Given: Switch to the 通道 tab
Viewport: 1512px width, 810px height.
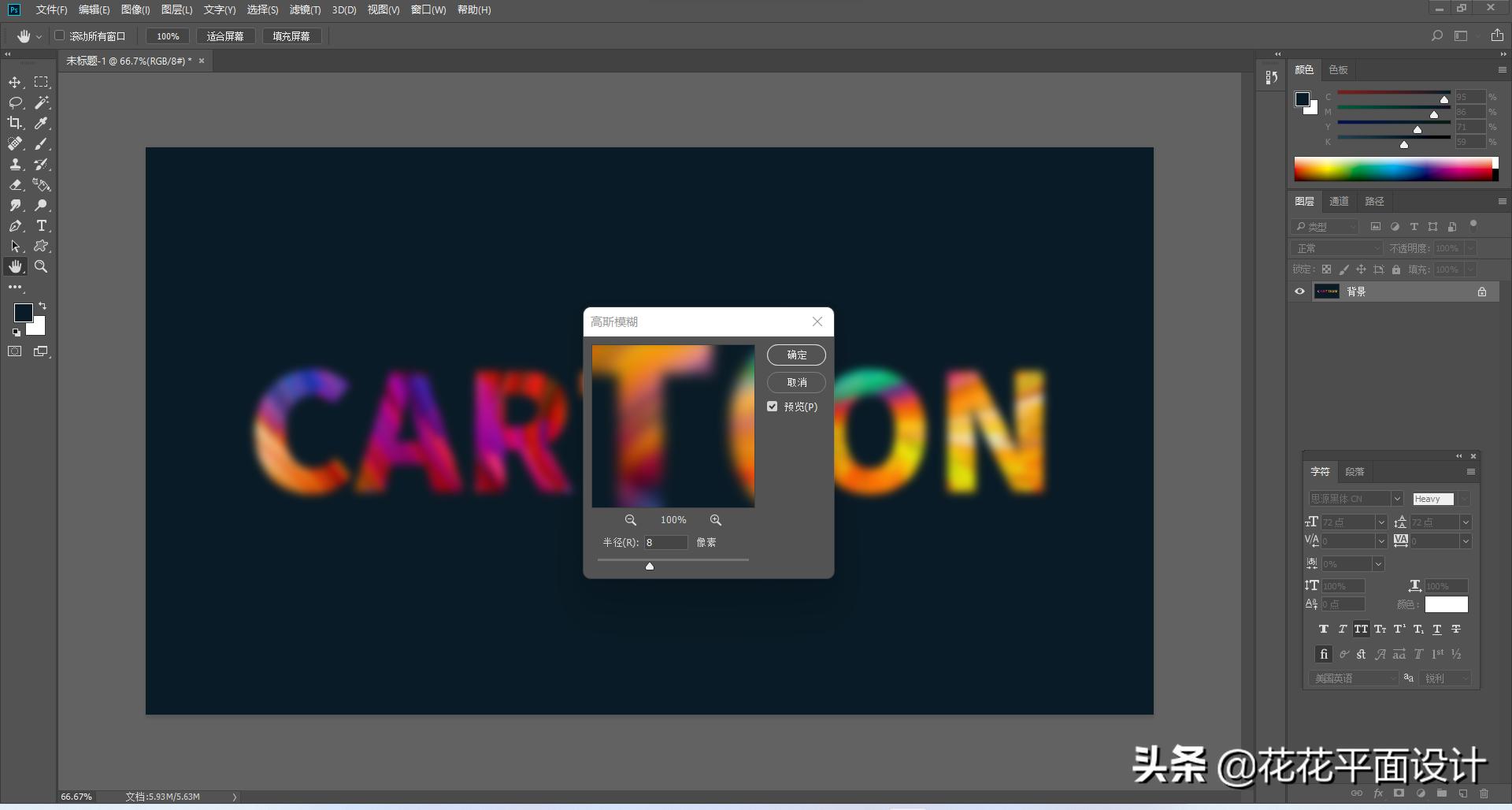Looking at the screenshot, I should point(1338,201).
